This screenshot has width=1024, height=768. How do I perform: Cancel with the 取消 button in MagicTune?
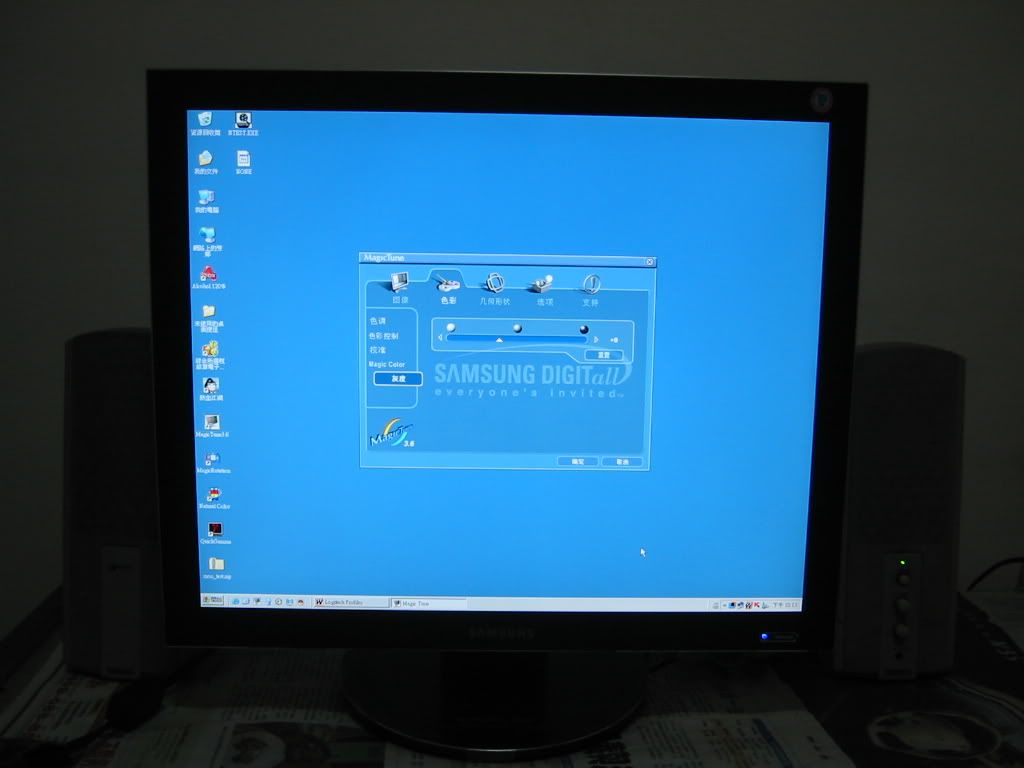coord(622,462)
